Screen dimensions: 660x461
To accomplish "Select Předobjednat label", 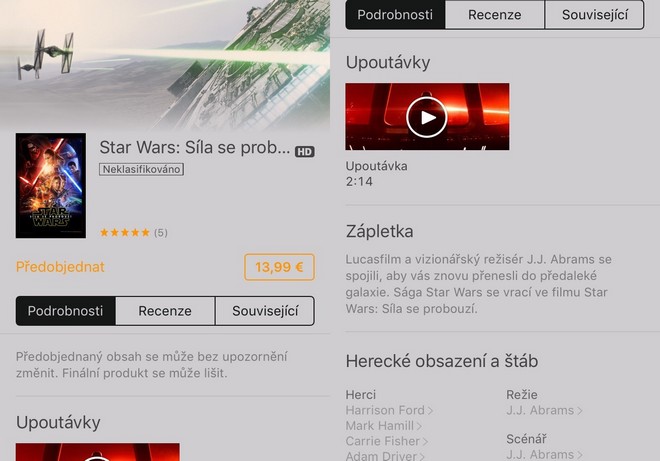I will (x=60, y=267).
